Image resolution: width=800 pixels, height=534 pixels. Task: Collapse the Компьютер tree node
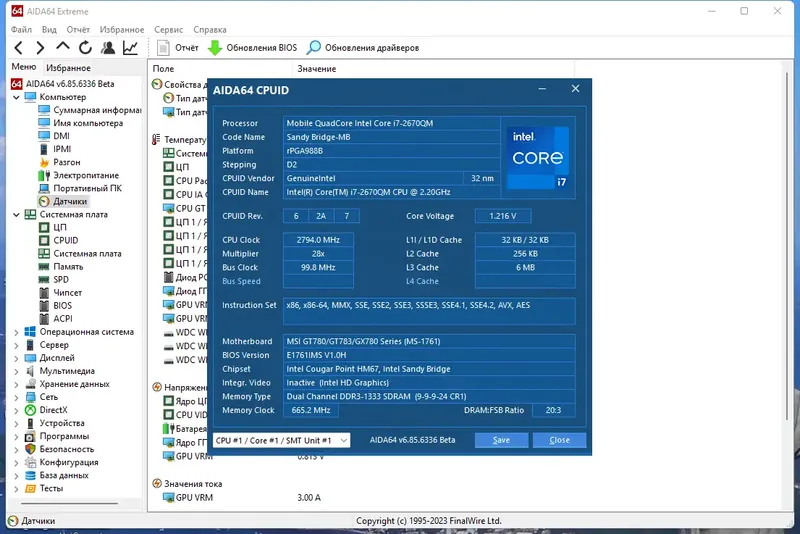coord(16,97)
